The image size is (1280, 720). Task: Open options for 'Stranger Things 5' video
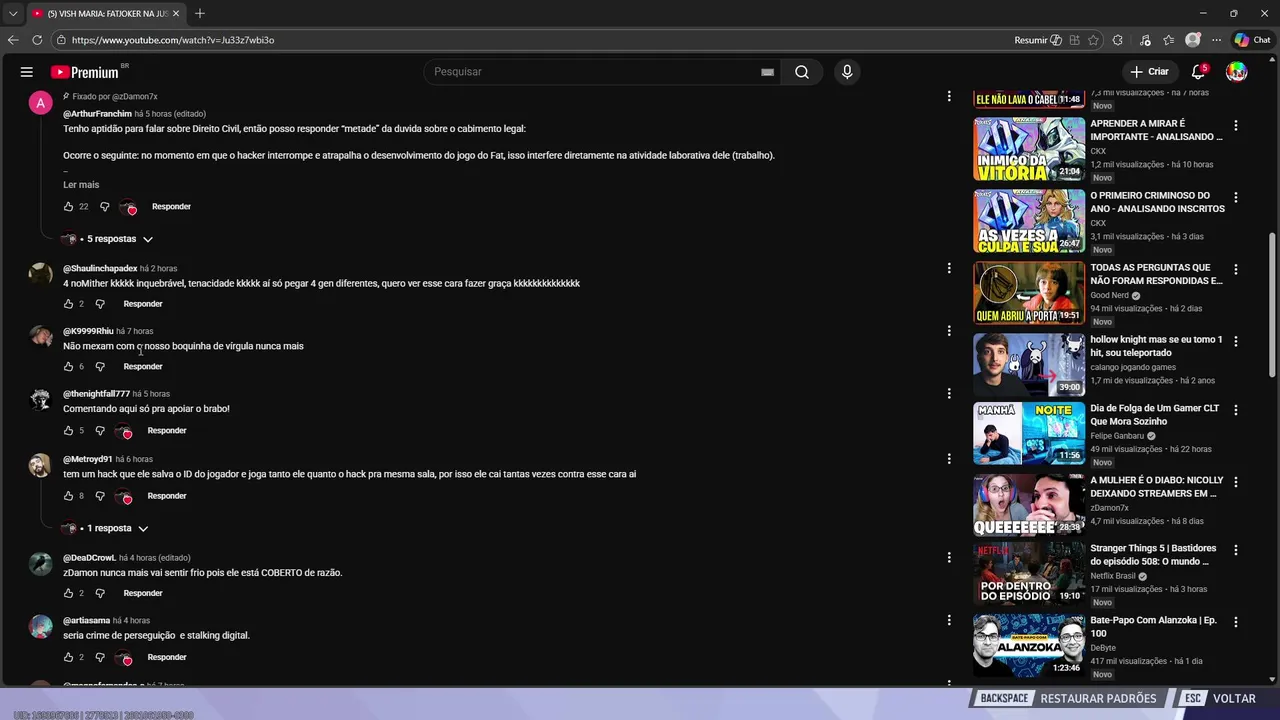[1236, 550]
